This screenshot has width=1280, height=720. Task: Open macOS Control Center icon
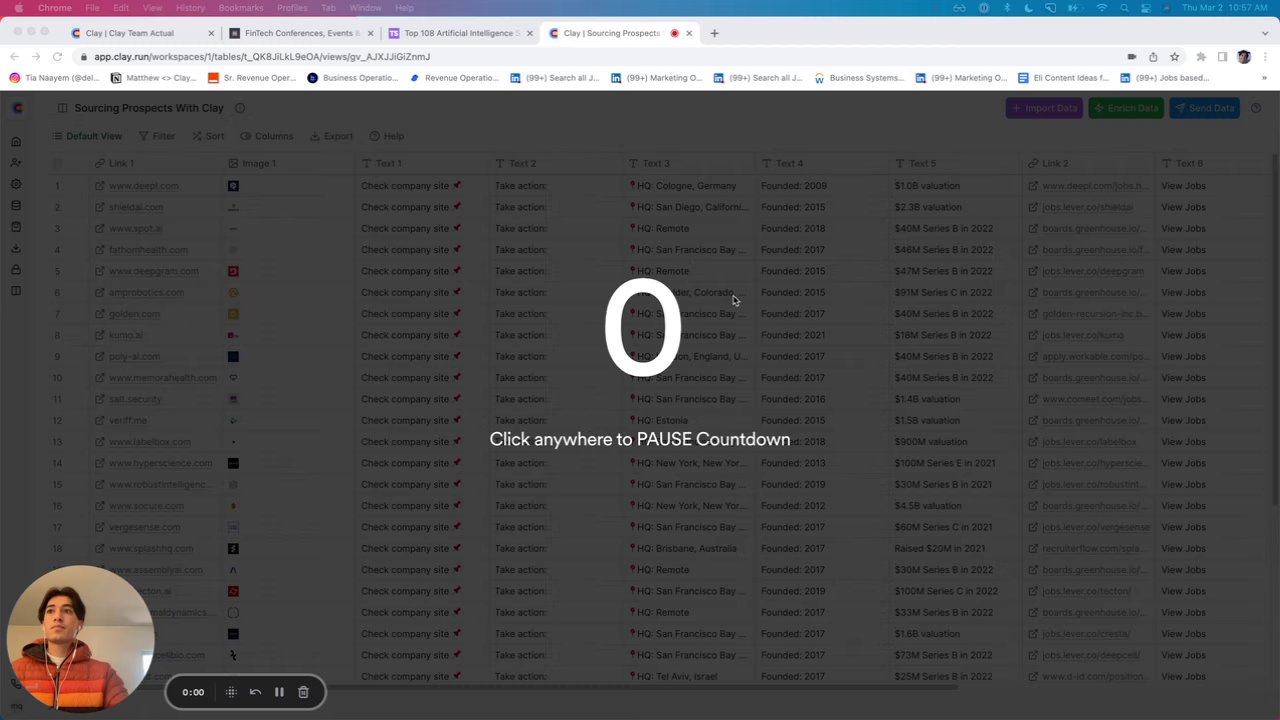tap(1146, 8)
